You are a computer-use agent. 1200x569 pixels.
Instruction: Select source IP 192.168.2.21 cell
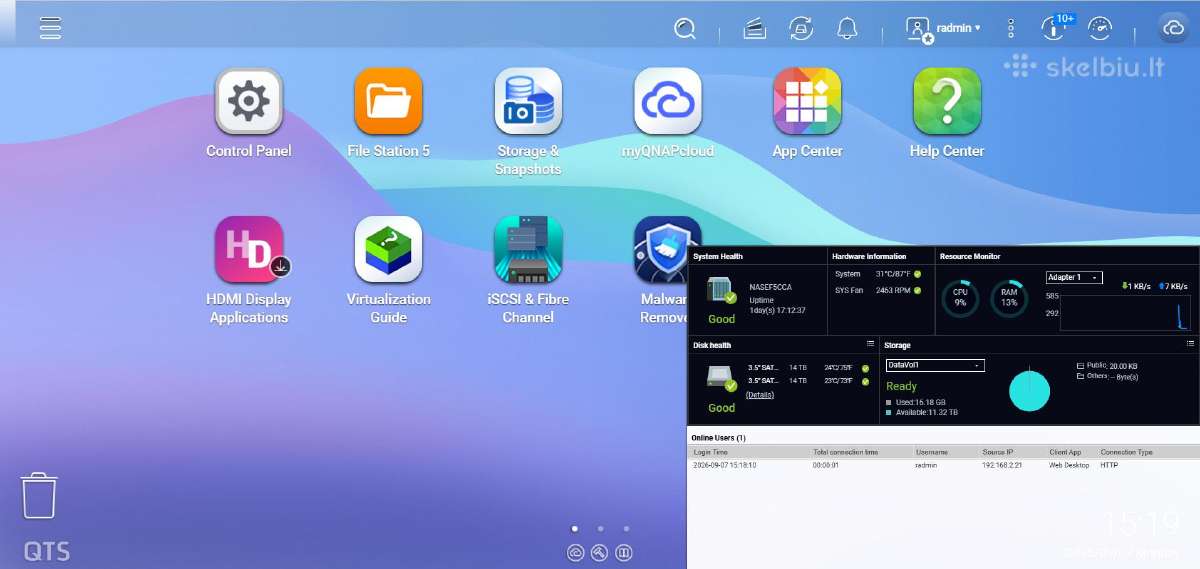point(1003,465)
